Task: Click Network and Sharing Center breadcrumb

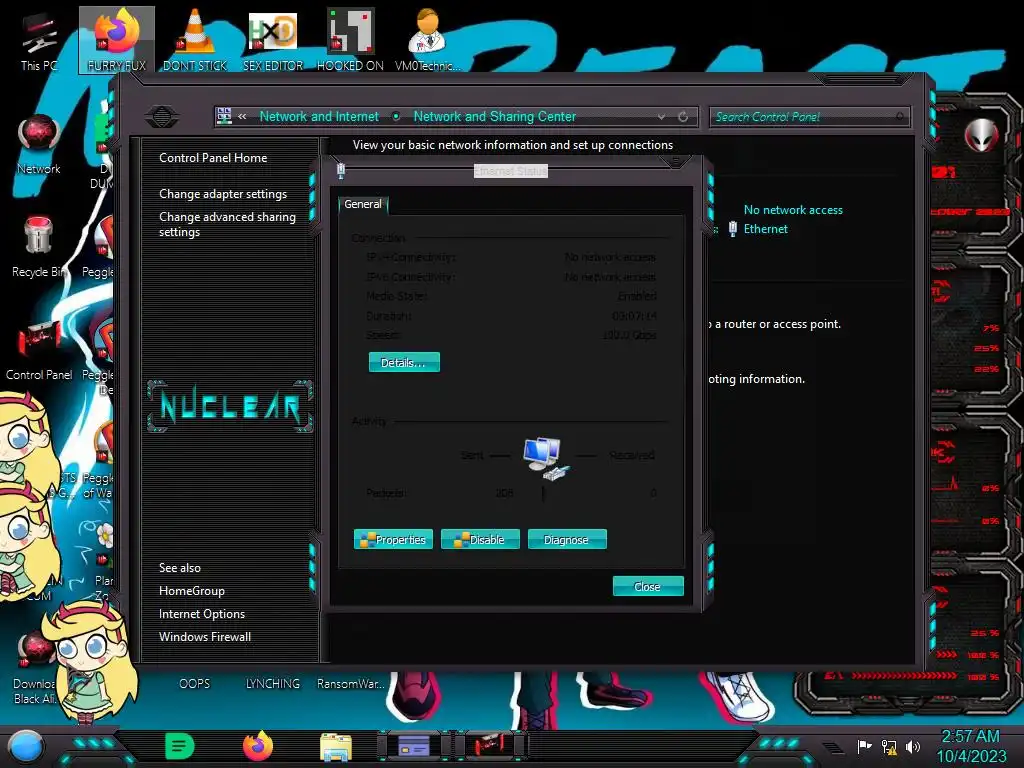Action: [x=494, y=116]
